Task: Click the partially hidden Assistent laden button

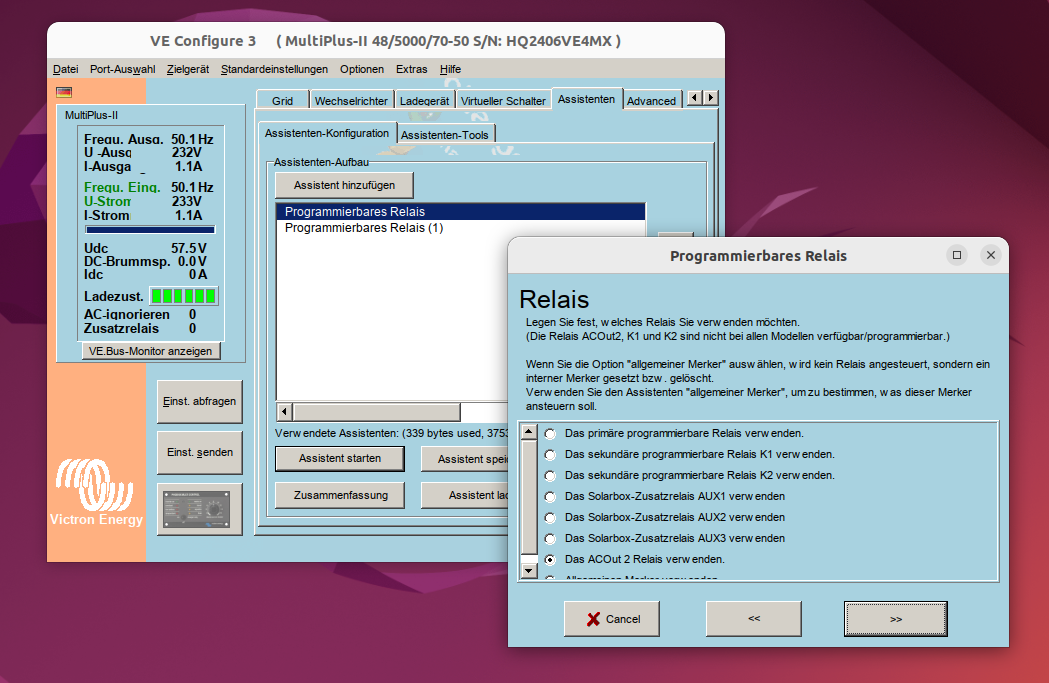Action: click(x=465, y=495)
